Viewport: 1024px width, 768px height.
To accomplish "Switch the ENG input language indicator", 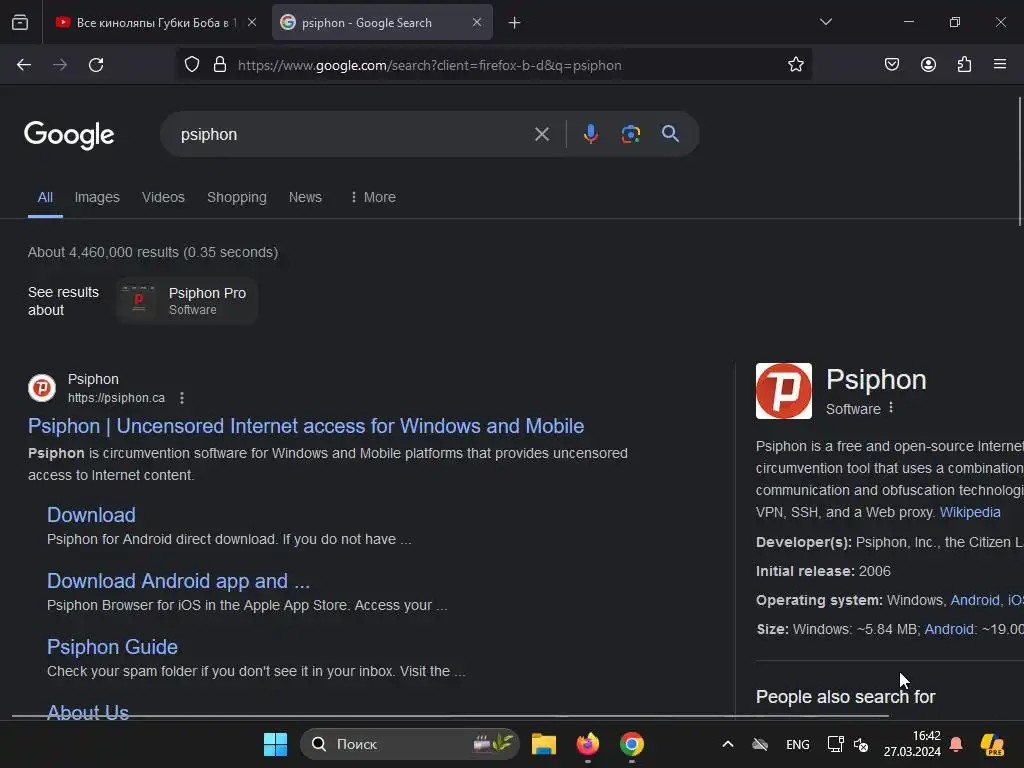I will click(x=797, y=744).
